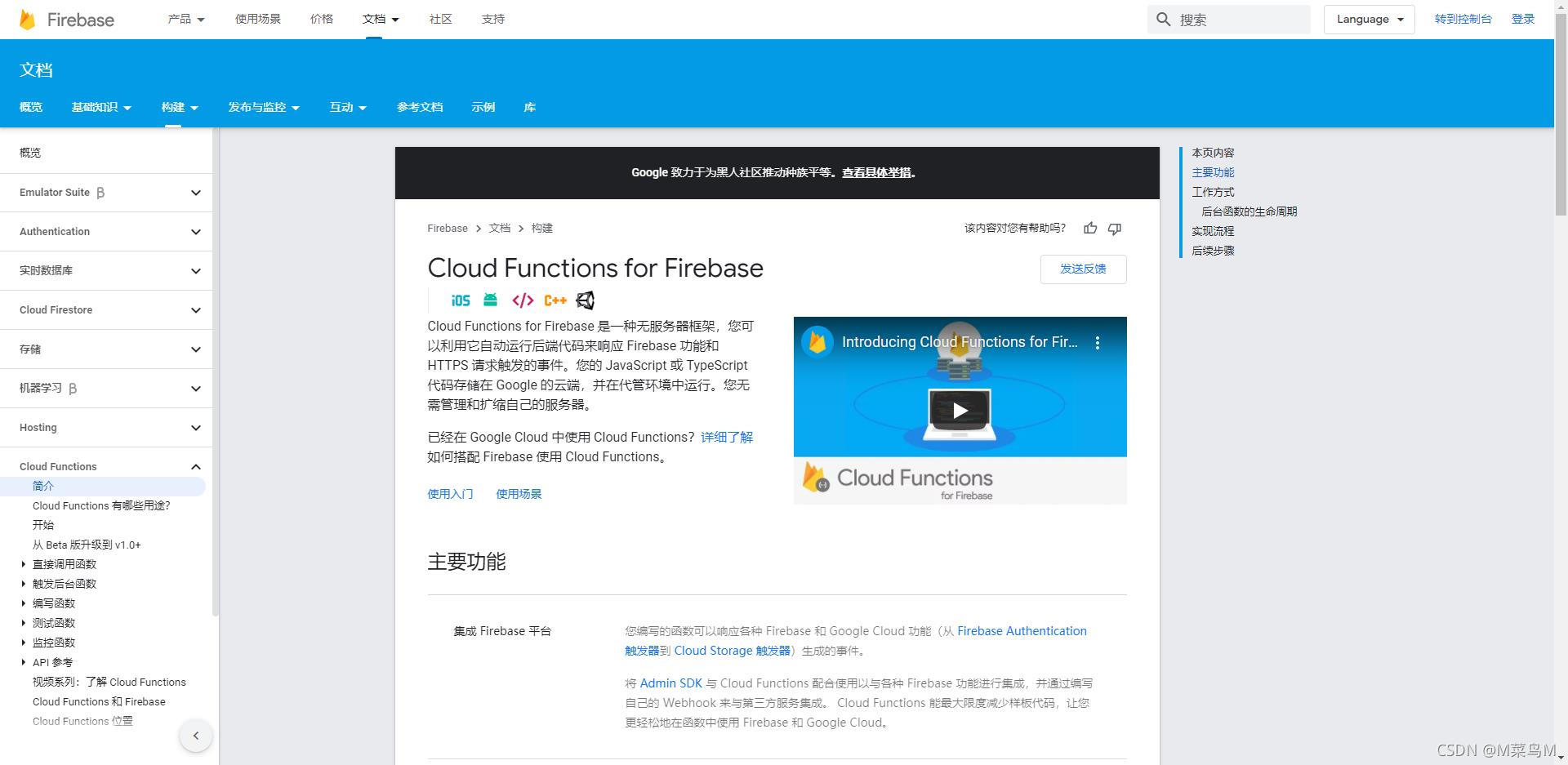Go to 使用场景 in top navigation
Image resolution: width=1568 pixels, height=765 pixels.
pyautogui.click(x=258, y=19)
